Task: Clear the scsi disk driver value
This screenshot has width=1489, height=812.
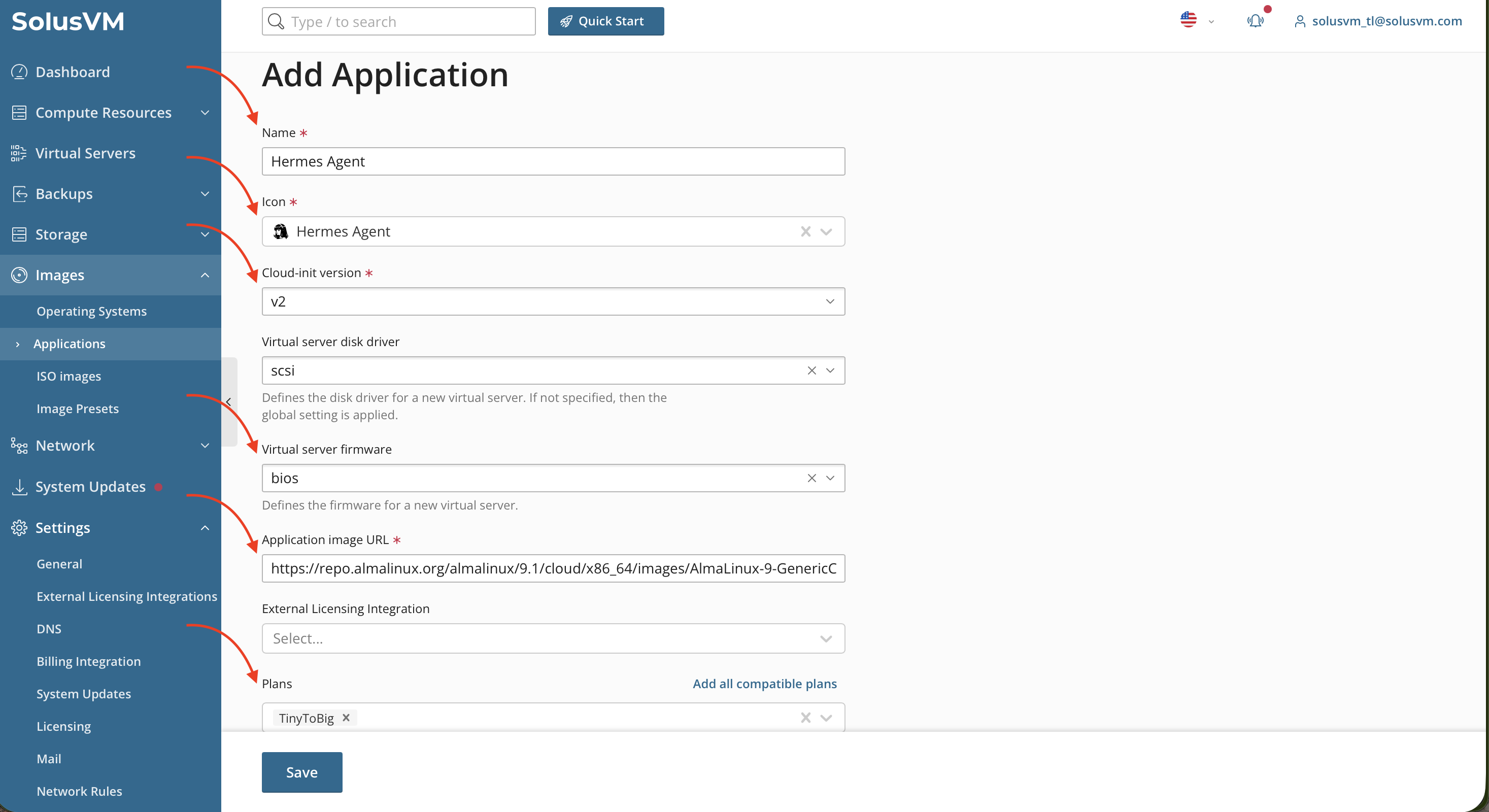Action: click(x=812, y=370)
